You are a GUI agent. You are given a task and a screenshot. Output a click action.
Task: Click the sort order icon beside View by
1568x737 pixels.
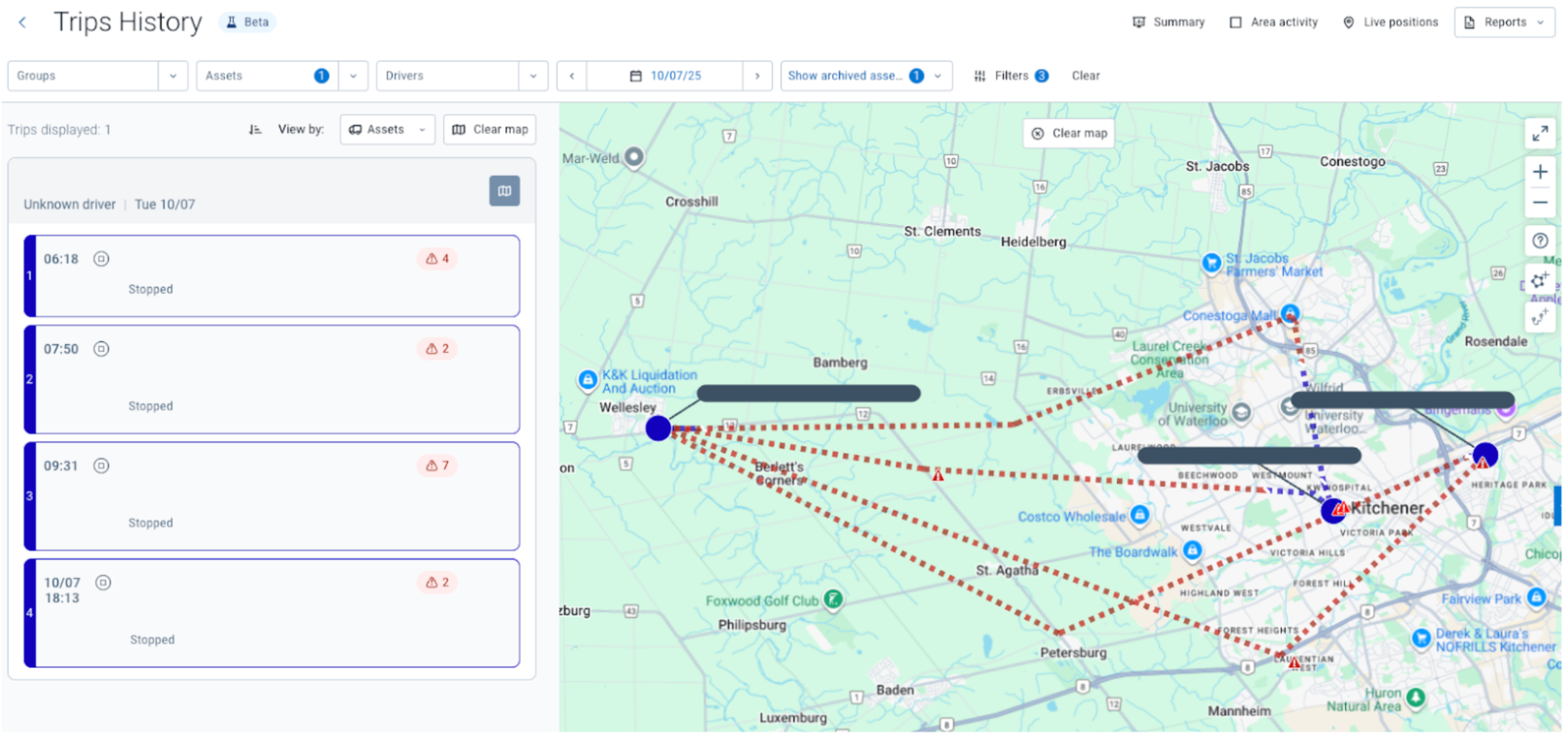click(255, 129)
